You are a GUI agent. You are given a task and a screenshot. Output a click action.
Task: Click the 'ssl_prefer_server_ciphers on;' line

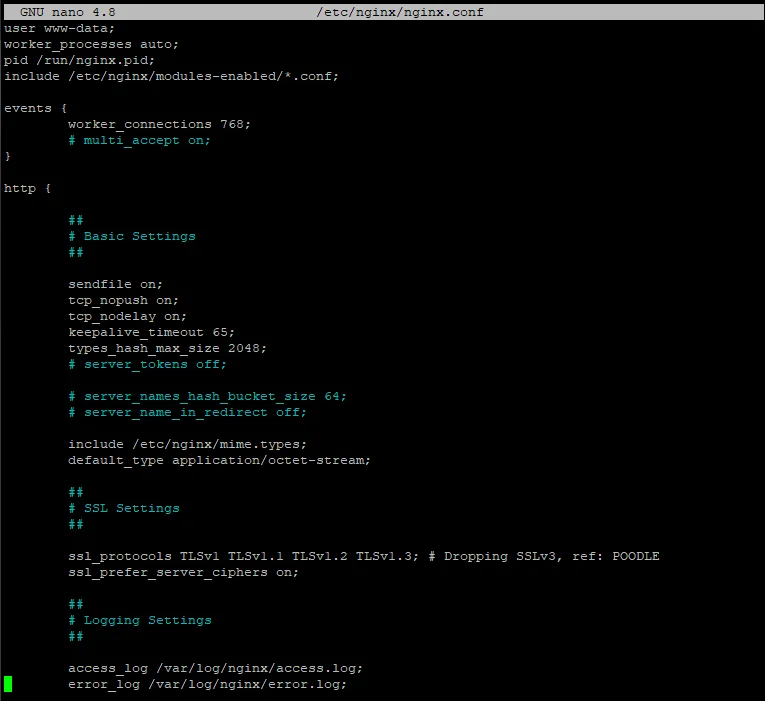(x=183, y=572)
